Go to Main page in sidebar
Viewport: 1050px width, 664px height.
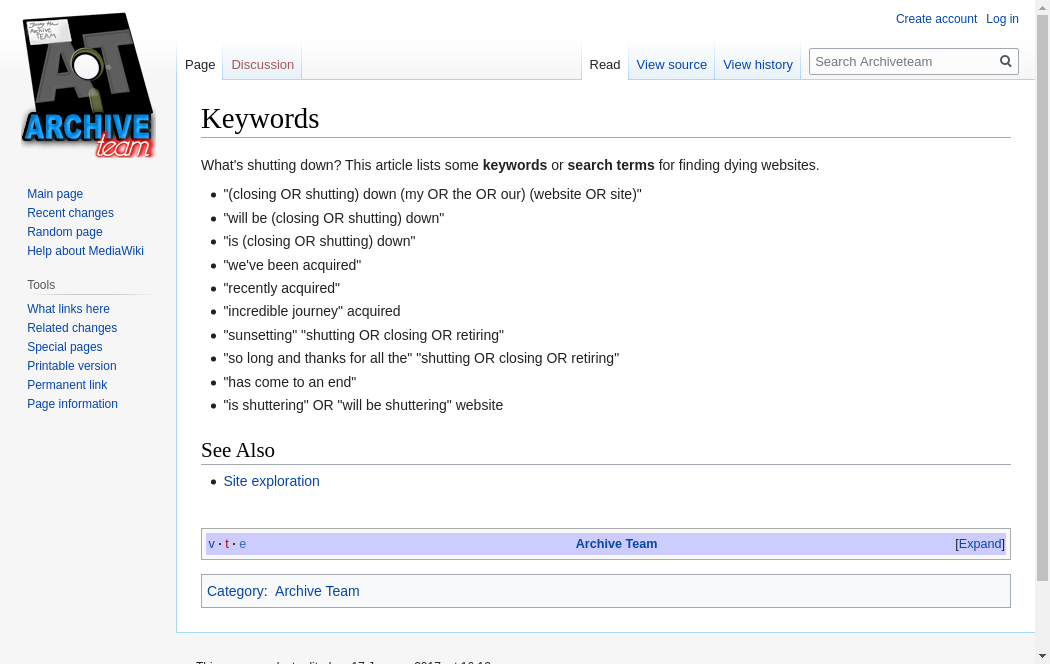click(x=55, y=194)
